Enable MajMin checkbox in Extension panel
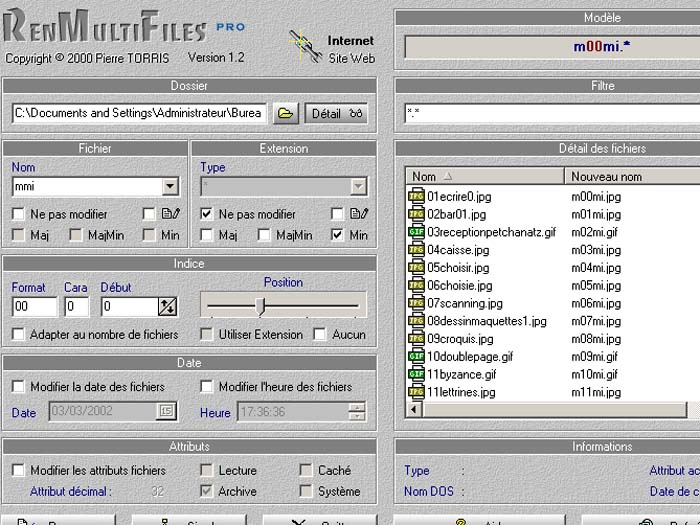 click(x=264, y=235)
